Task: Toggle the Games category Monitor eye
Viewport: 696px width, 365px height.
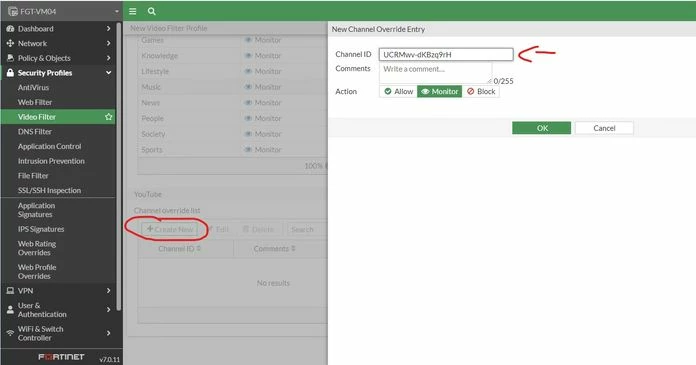Action: [249, 40]
